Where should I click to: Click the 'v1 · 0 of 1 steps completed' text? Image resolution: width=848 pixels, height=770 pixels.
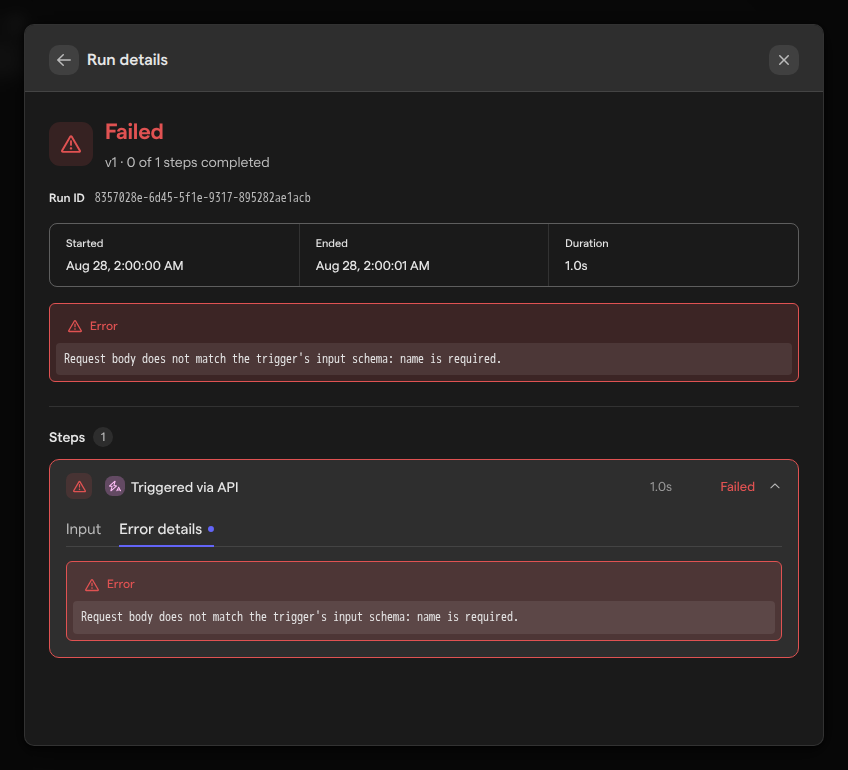(187, 163)
